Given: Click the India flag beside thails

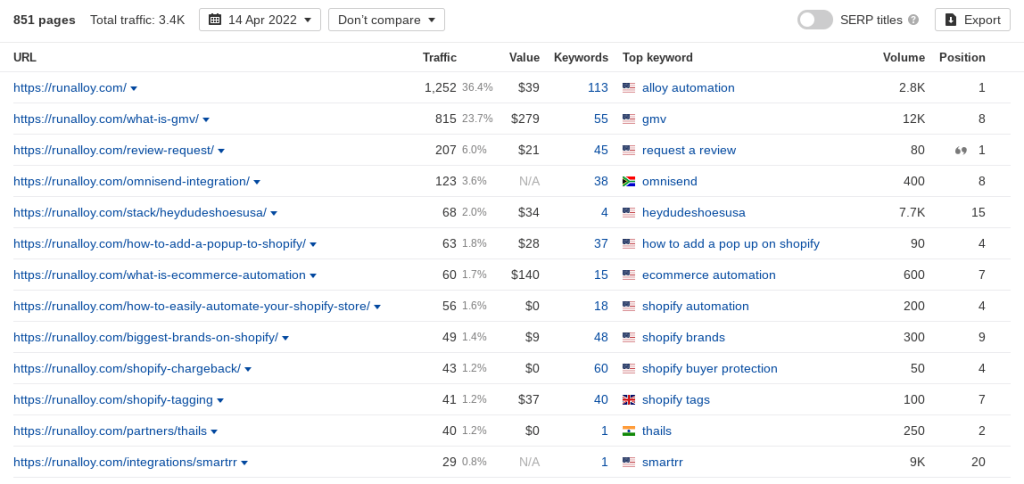Looking at the screenshot, I should point(629,431).
